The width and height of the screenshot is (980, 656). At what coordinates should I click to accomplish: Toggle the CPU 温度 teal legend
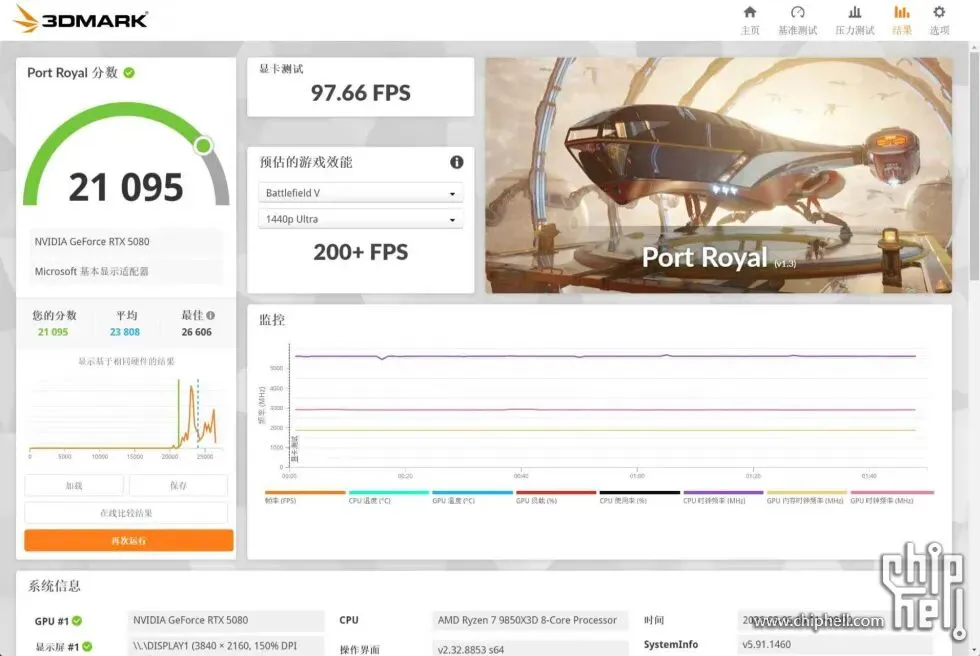[x=389, y=497]
